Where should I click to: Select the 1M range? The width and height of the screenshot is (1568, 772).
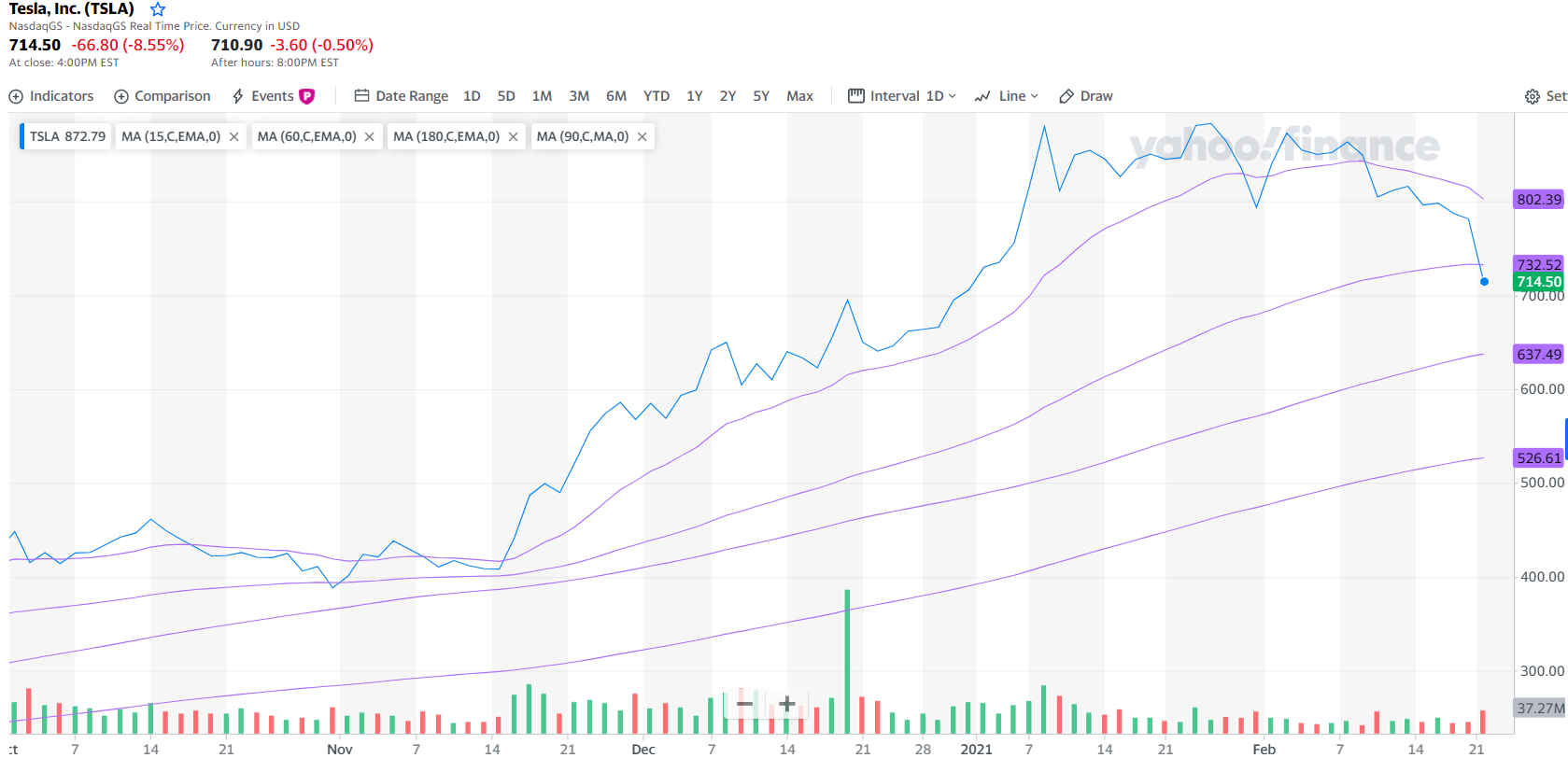pos(542,96)
